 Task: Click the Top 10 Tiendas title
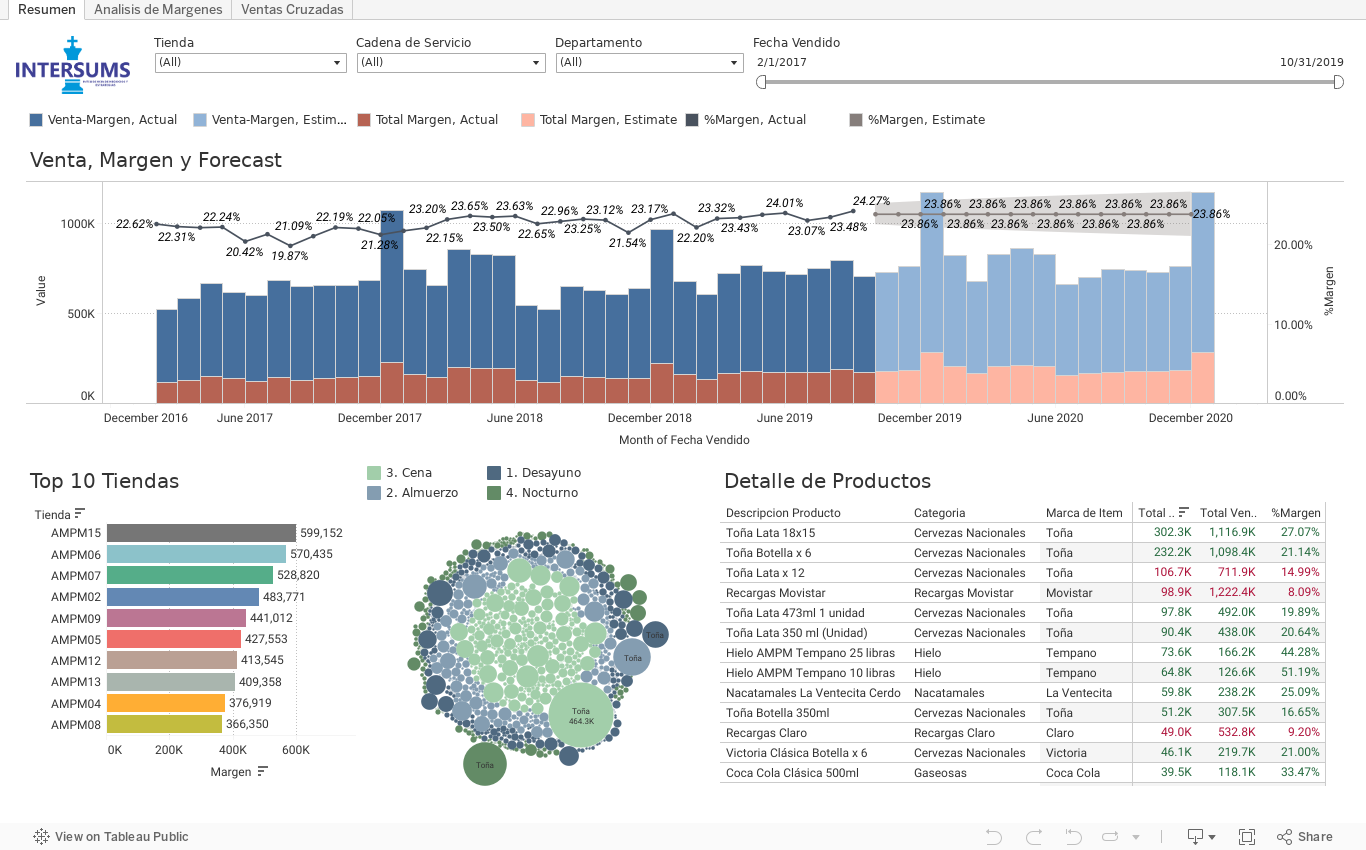click(x=104, y=481)
